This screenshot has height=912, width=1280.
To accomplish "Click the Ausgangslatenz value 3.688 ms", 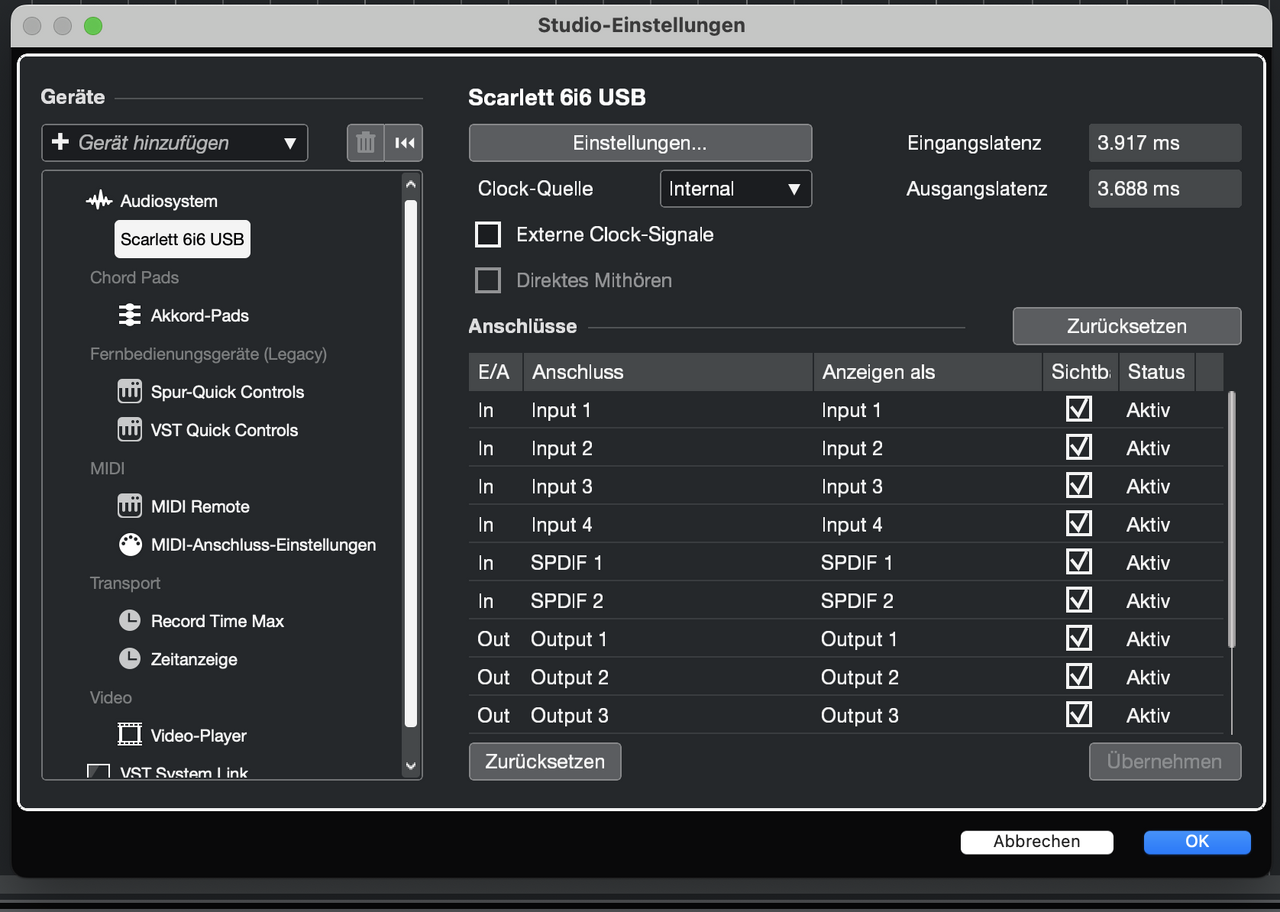I will 1165,189.
